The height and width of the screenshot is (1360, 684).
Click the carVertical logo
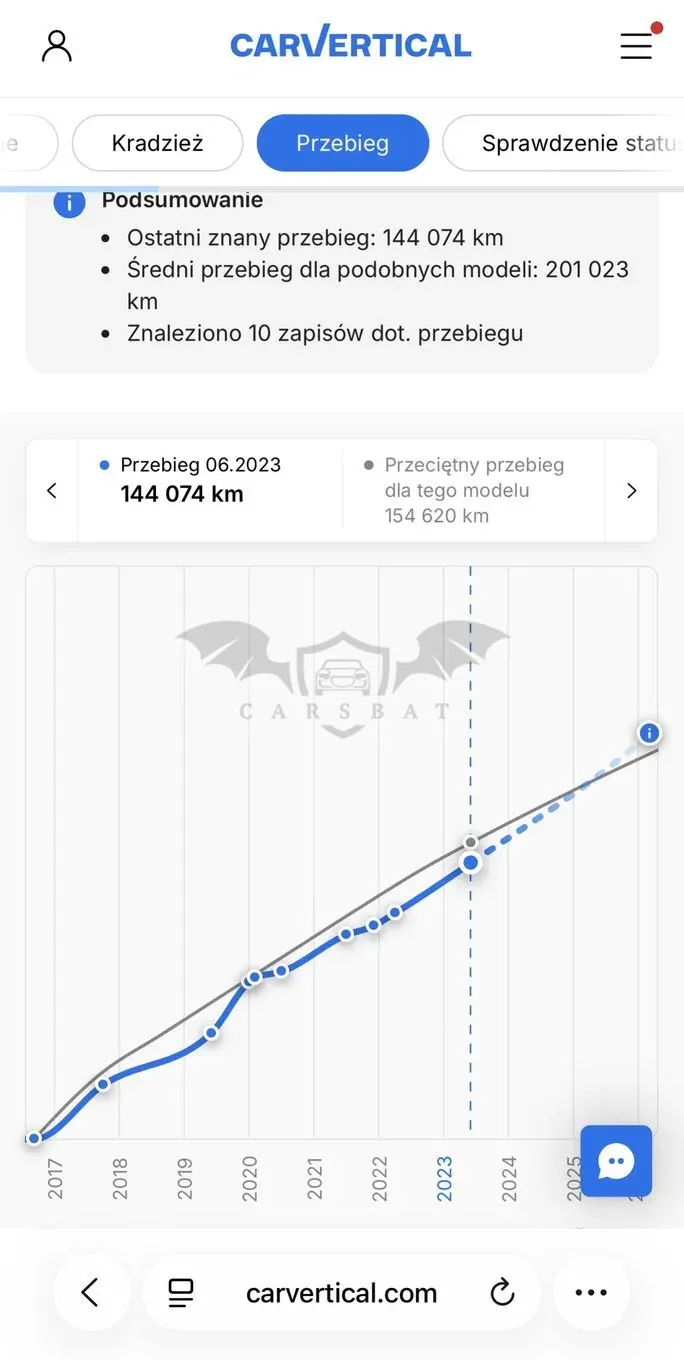tap(351, 44)
